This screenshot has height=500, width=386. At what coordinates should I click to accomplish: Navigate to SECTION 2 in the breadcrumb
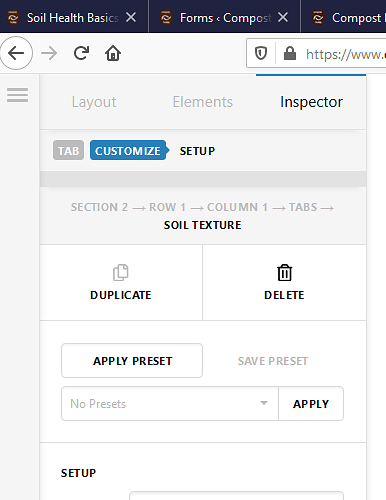click(99, 207)
